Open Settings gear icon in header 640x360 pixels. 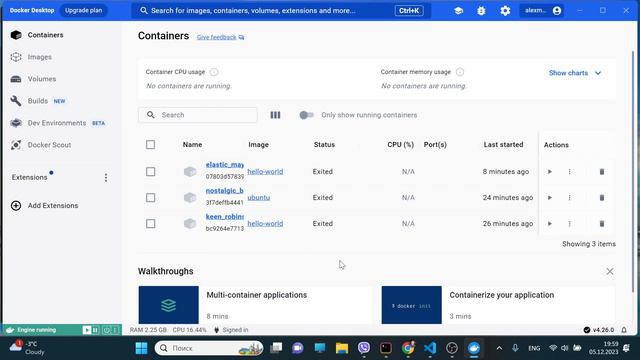pos(505,11)
